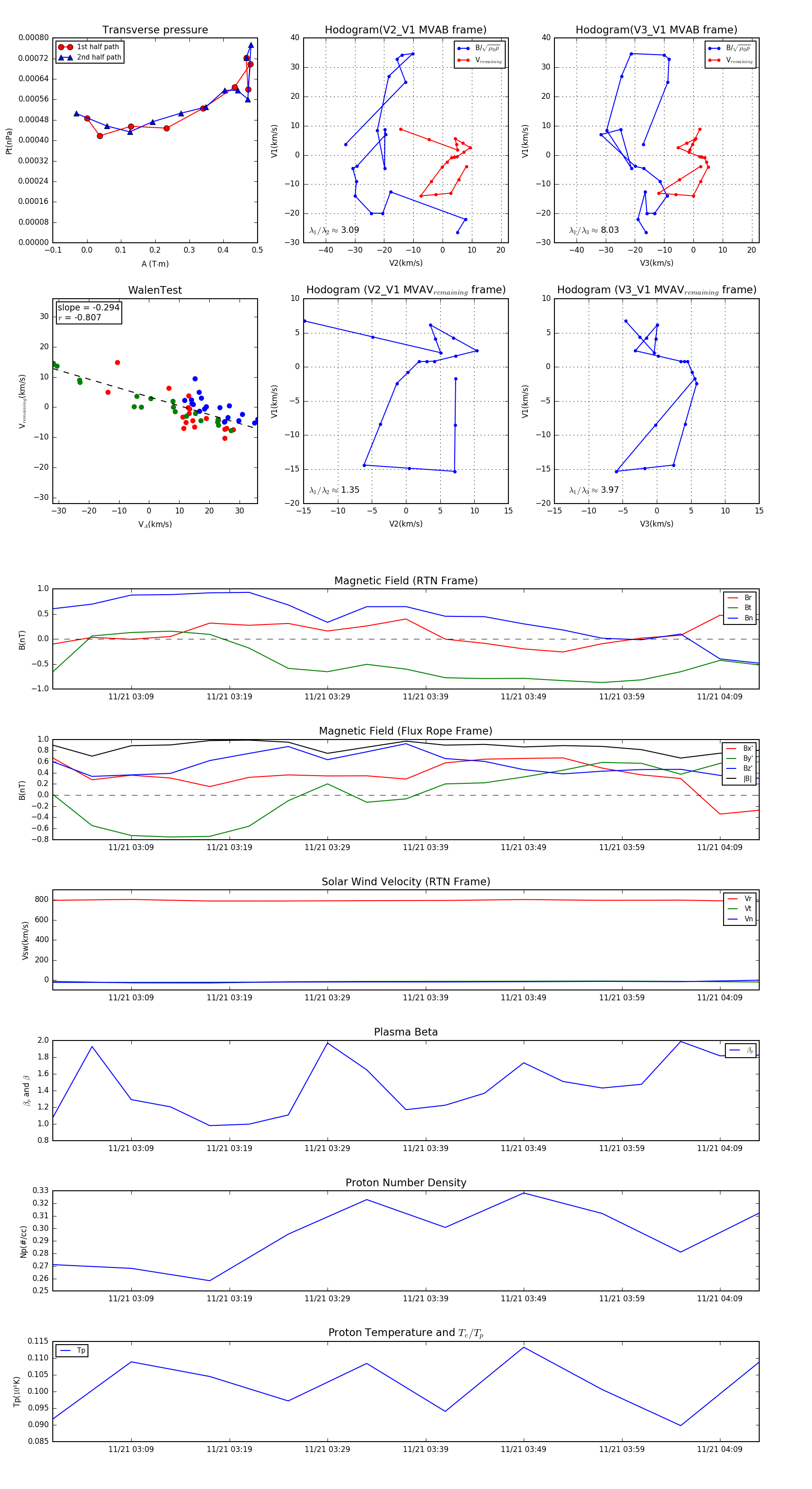Click the 'Pt(nPa)' y-axis label
The width and height of the screenshot is (812, 1489).
(x=9, y=140)
